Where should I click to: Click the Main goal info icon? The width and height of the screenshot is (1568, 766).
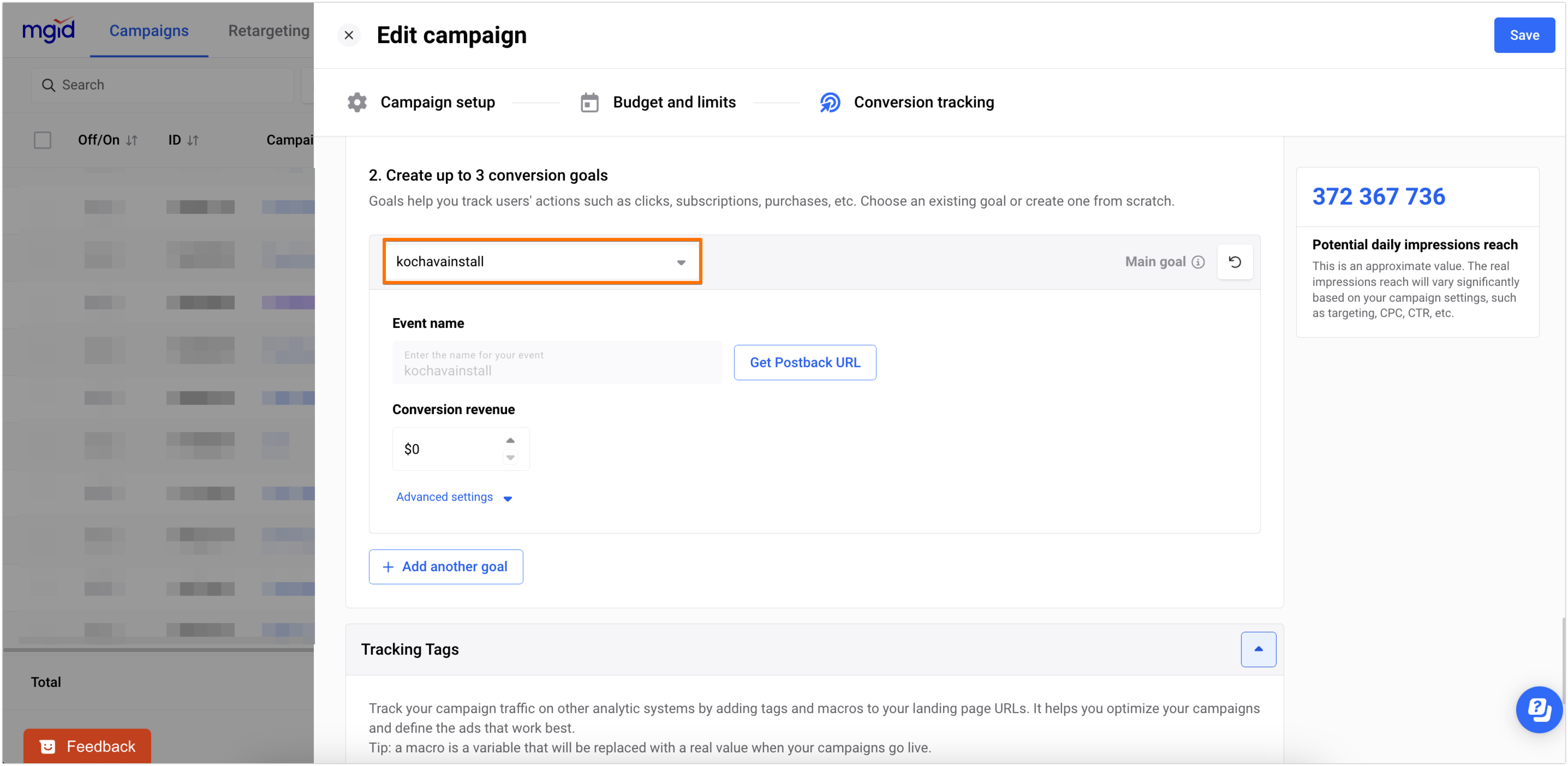tap(1198, 262)
